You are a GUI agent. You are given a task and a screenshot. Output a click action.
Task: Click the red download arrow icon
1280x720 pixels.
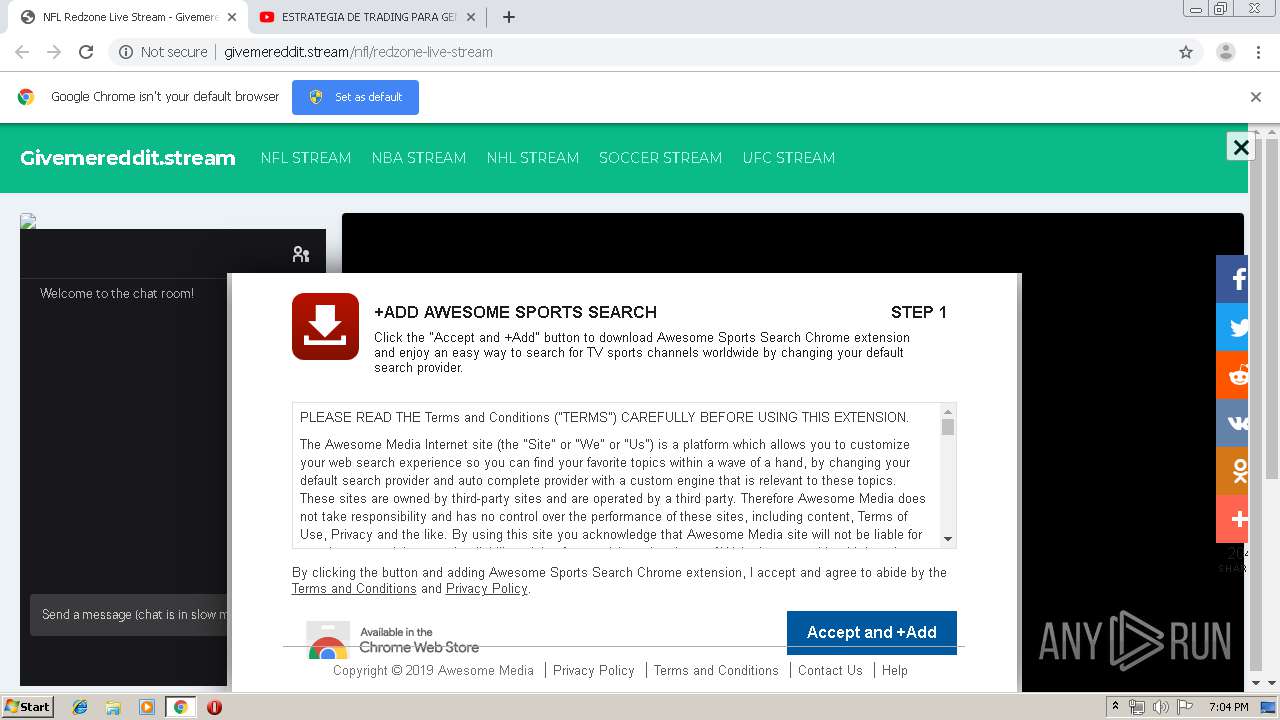click(325, 326)
